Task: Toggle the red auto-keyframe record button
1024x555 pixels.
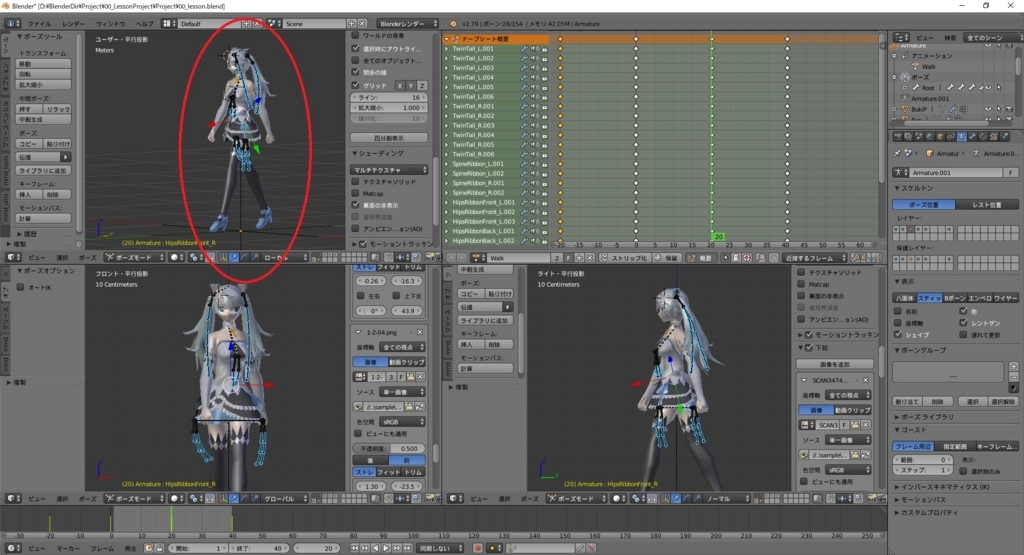Action: tap(478, 548)
